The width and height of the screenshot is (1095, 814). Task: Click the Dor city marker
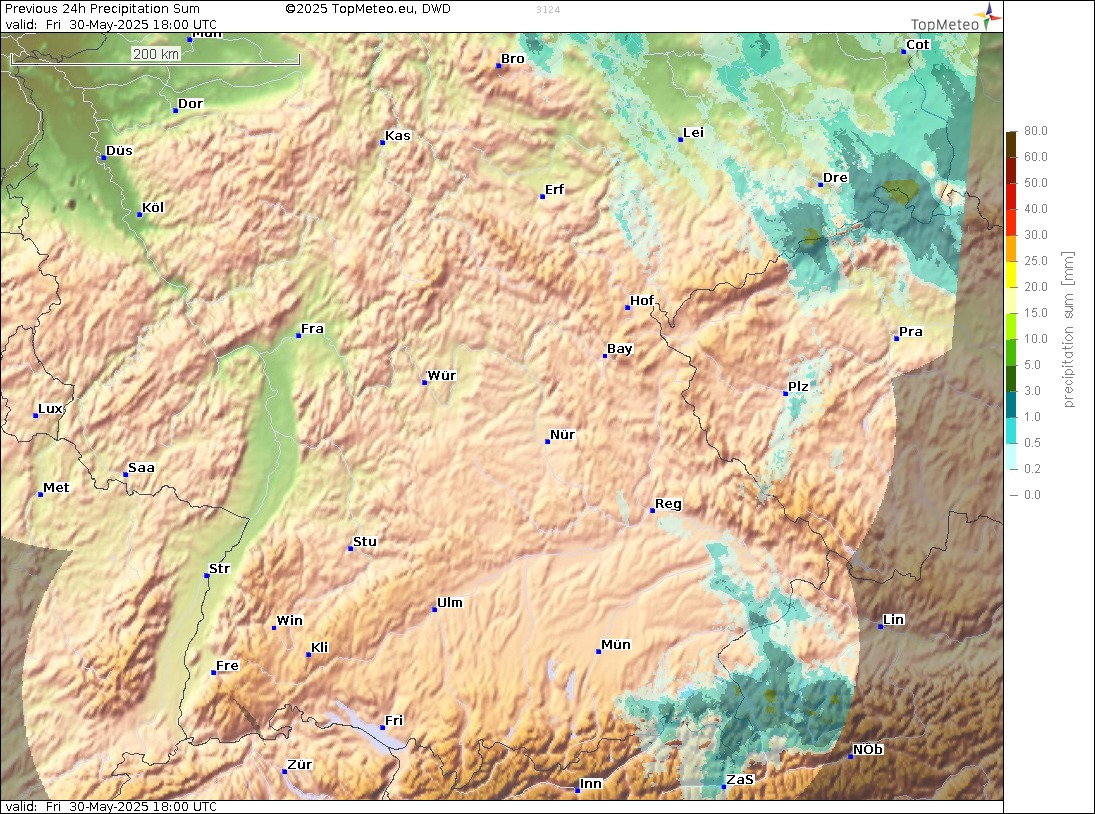tap(175, 110)
